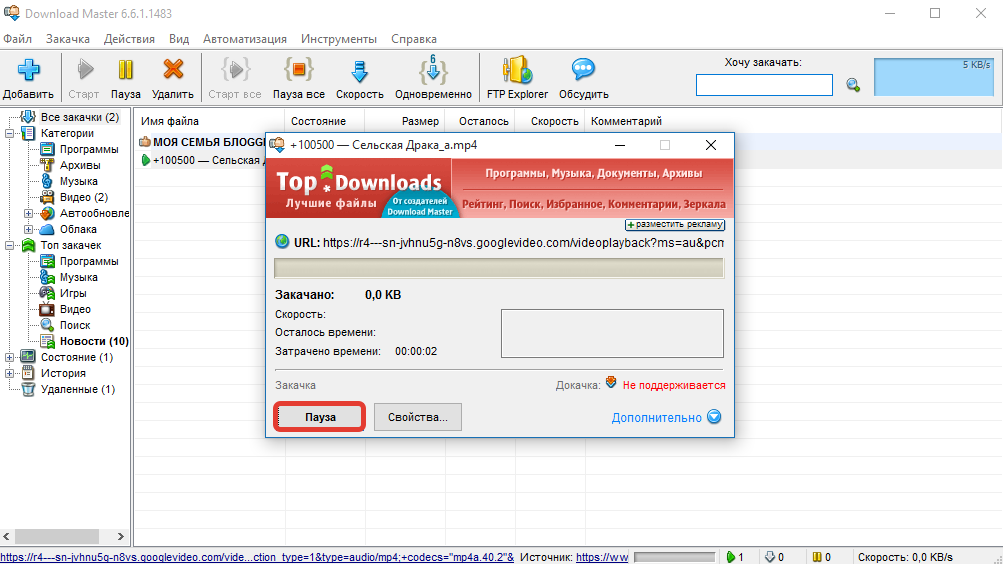The width and height of the screenshot is (1003, 564).
Task: Minimize the +100500 download dialog
Action: [619, 145]
